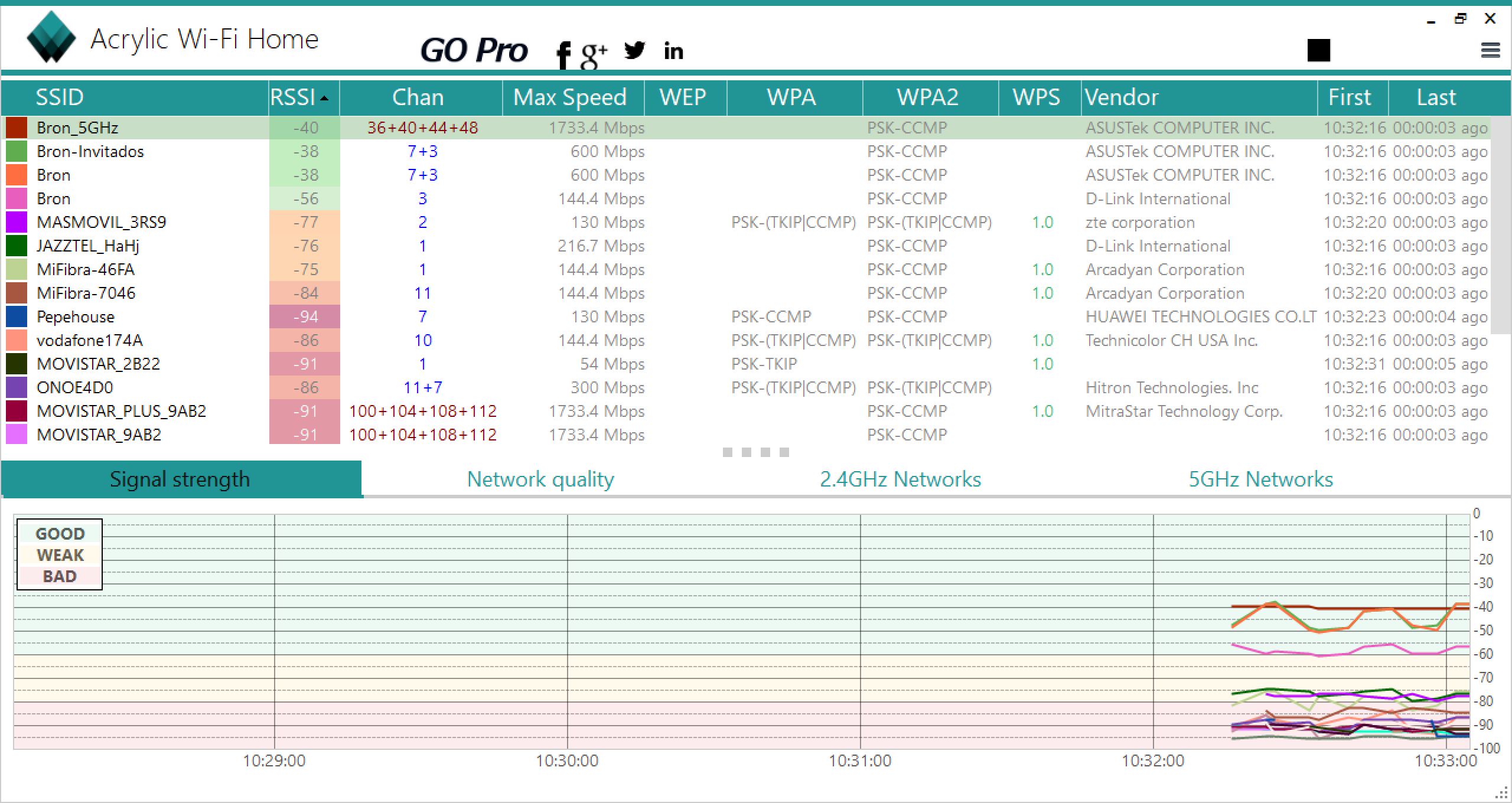Image resolution: width=1512 pixels, height=803 pixels.
Task: Open the LinkedIn icon link
Action: tap(673, 51)
